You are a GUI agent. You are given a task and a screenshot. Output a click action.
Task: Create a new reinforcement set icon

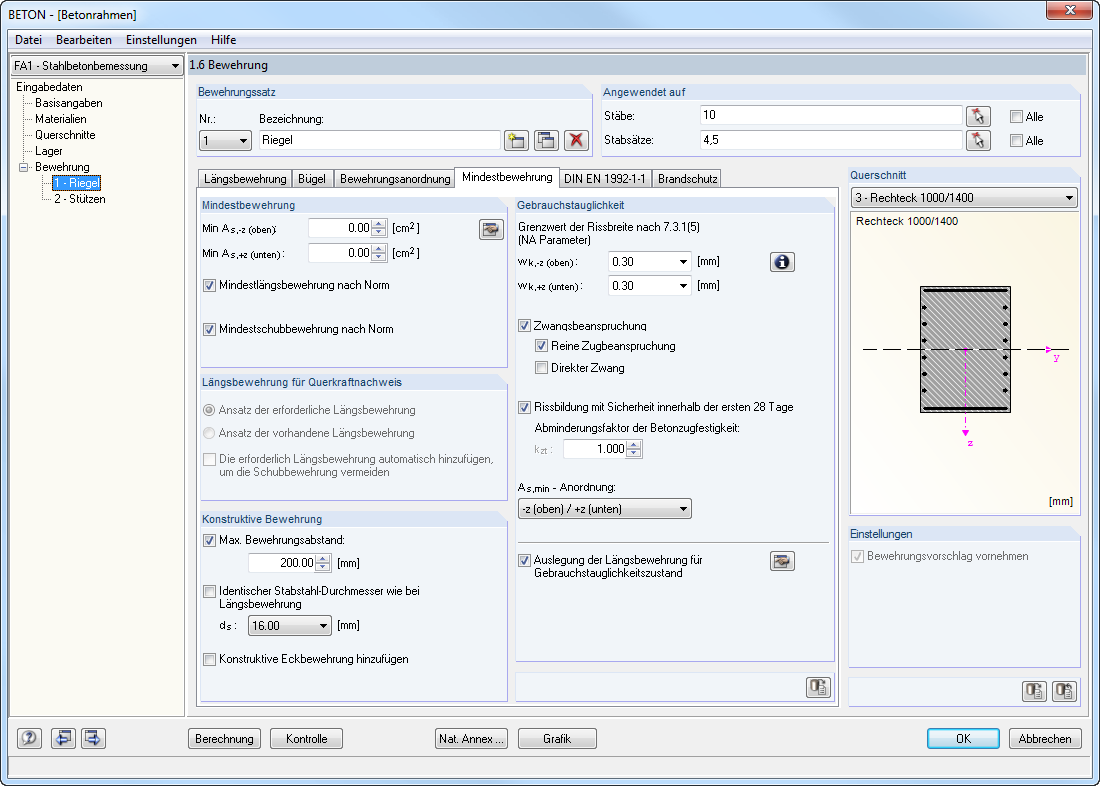point(517,140)
